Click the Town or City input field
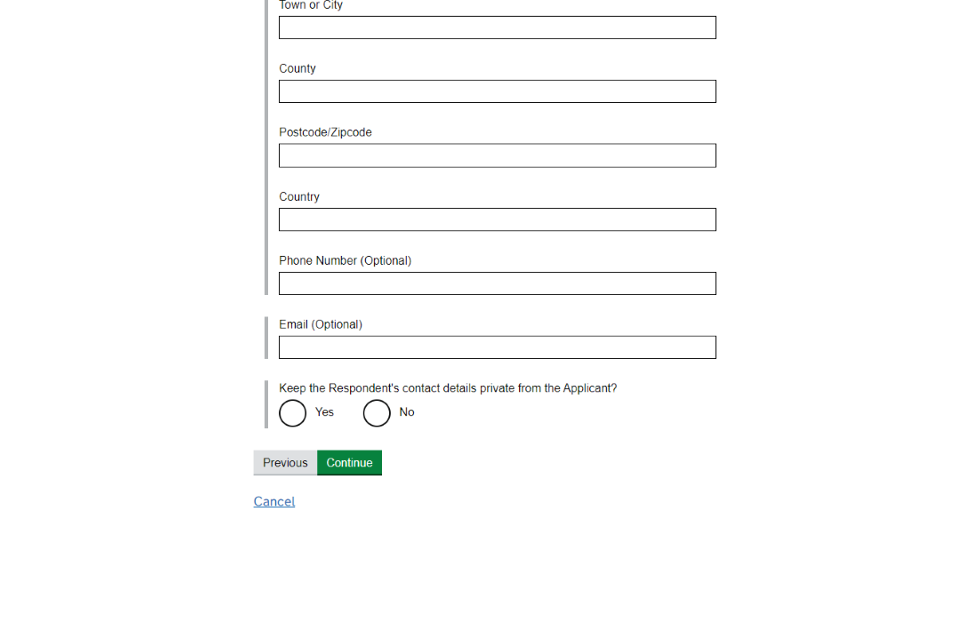Image resolution: width=960 pixels, height=640 pixels. click(x=497, y=28)
